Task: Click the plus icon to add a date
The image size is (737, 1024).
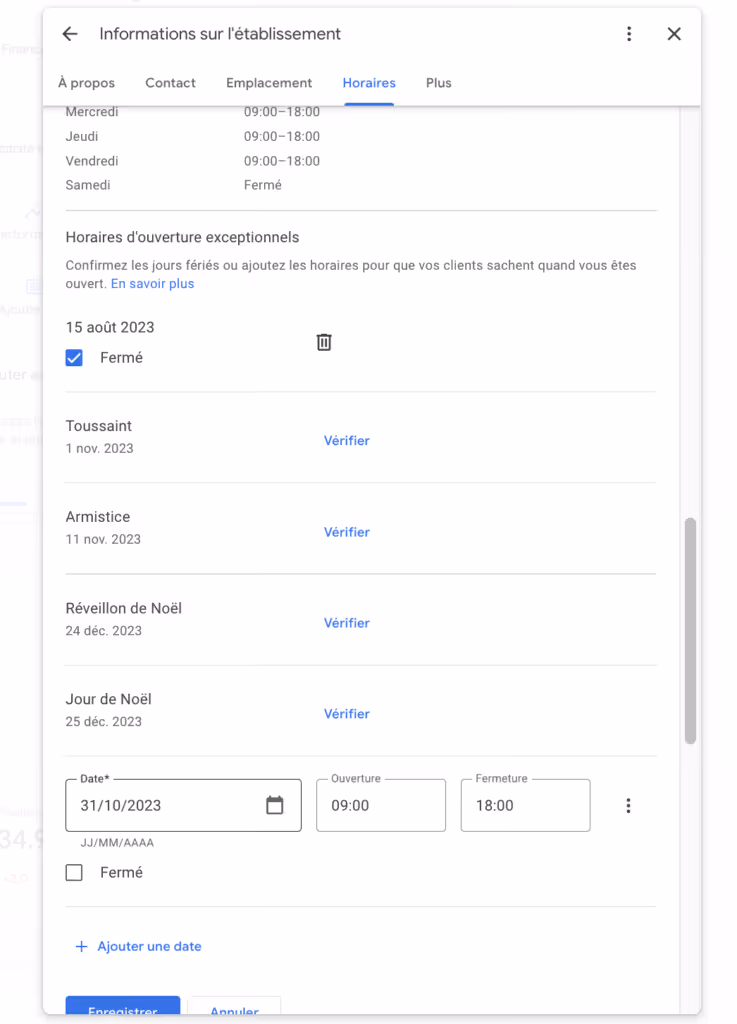Action: click(x=81, y=946)
